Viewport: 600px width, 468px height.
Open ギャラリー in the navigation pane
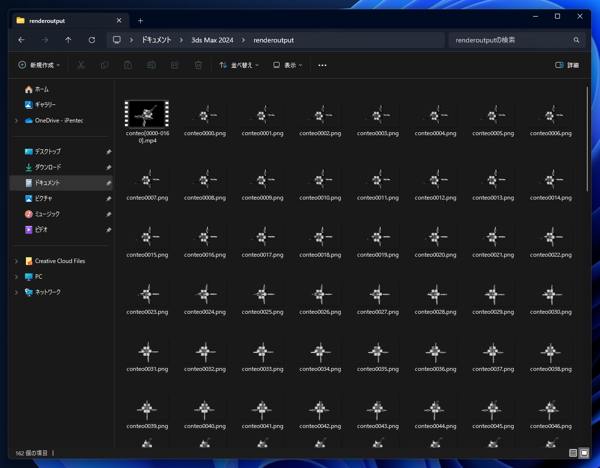(45, 104)
